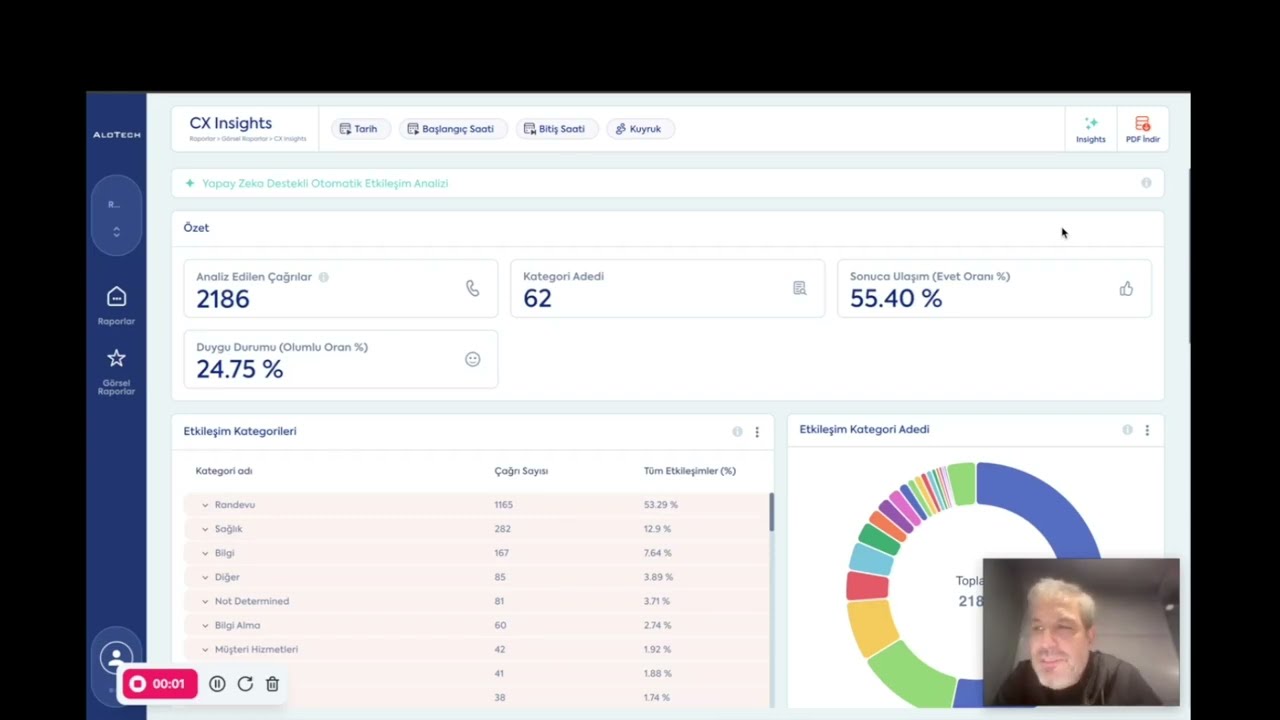Click the Özet section heading

click(x=196, y=228)
